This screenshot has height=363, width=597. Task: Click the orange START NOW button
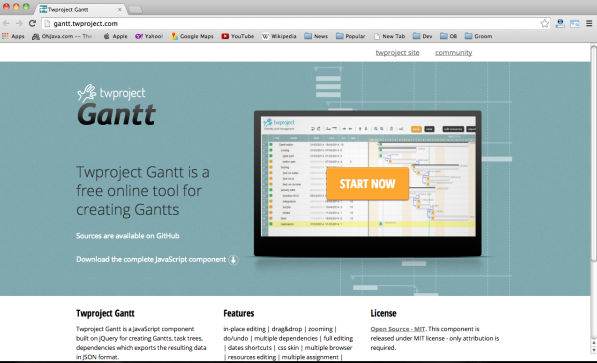(367, 184)
